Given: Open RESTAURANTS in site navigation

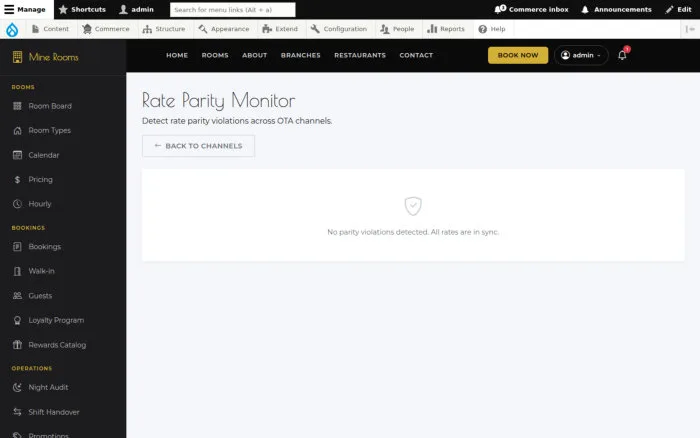Looking at the screenshot, I should coord(360,55).
